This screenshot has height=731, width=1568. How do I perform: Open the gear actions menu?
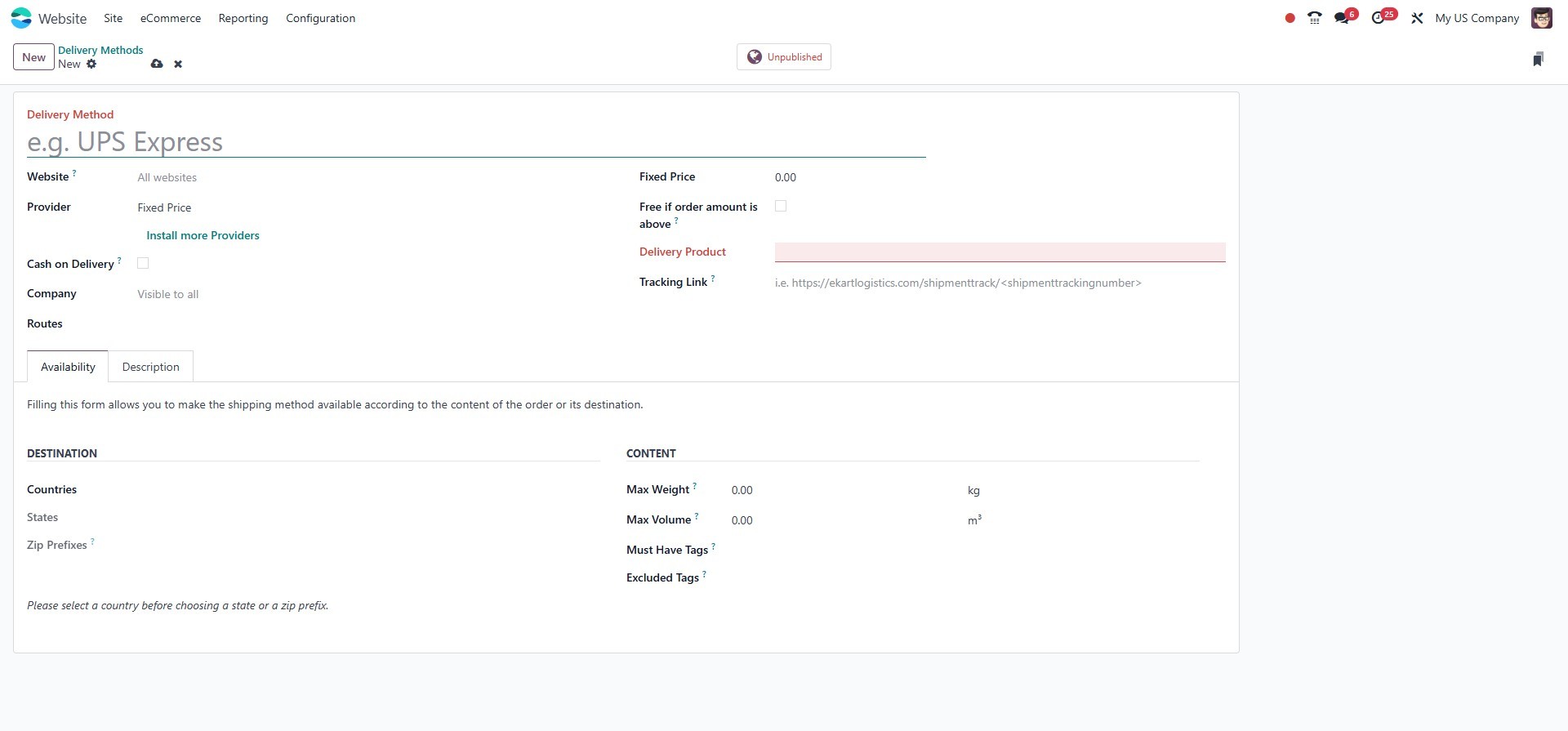[x=91, y=64]
